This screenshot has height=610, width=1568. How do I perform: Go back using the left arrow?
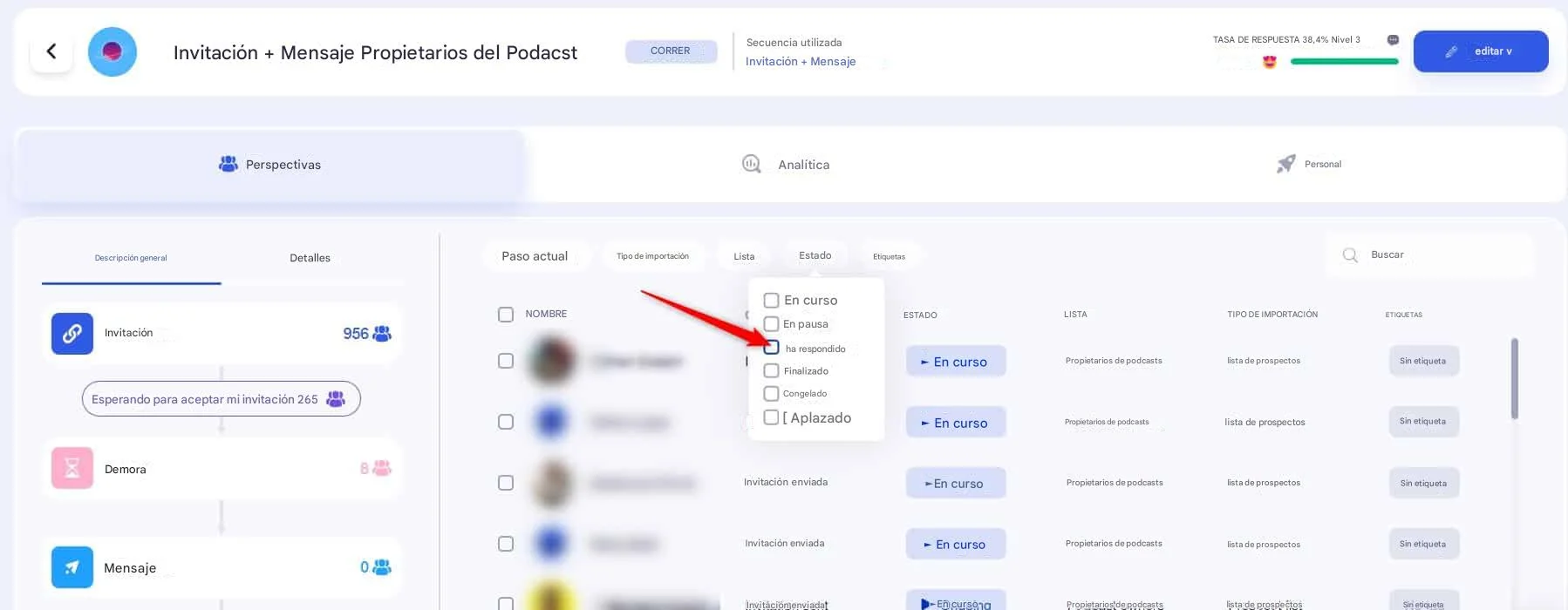click(x=51, y=51)
